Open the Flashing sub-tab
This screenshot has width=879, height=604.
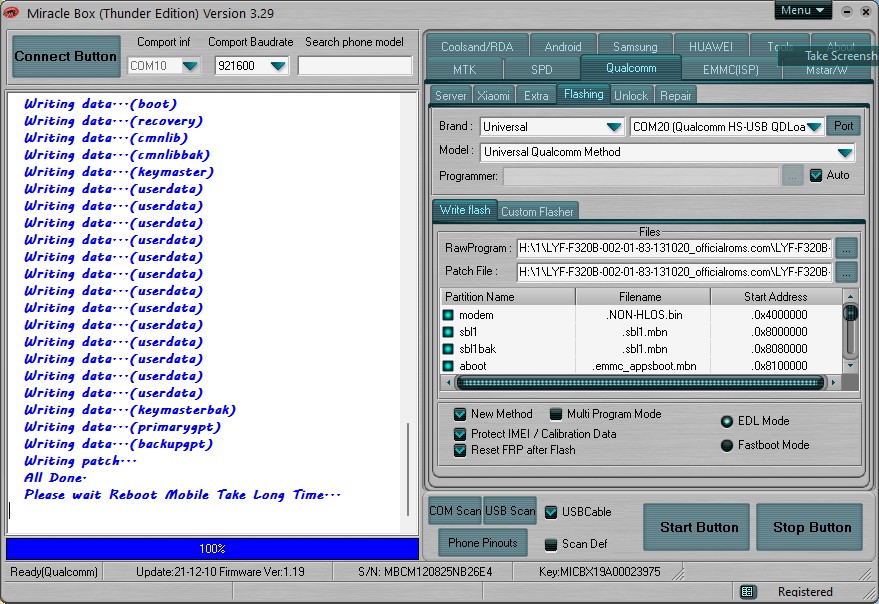tap(584, 94)
